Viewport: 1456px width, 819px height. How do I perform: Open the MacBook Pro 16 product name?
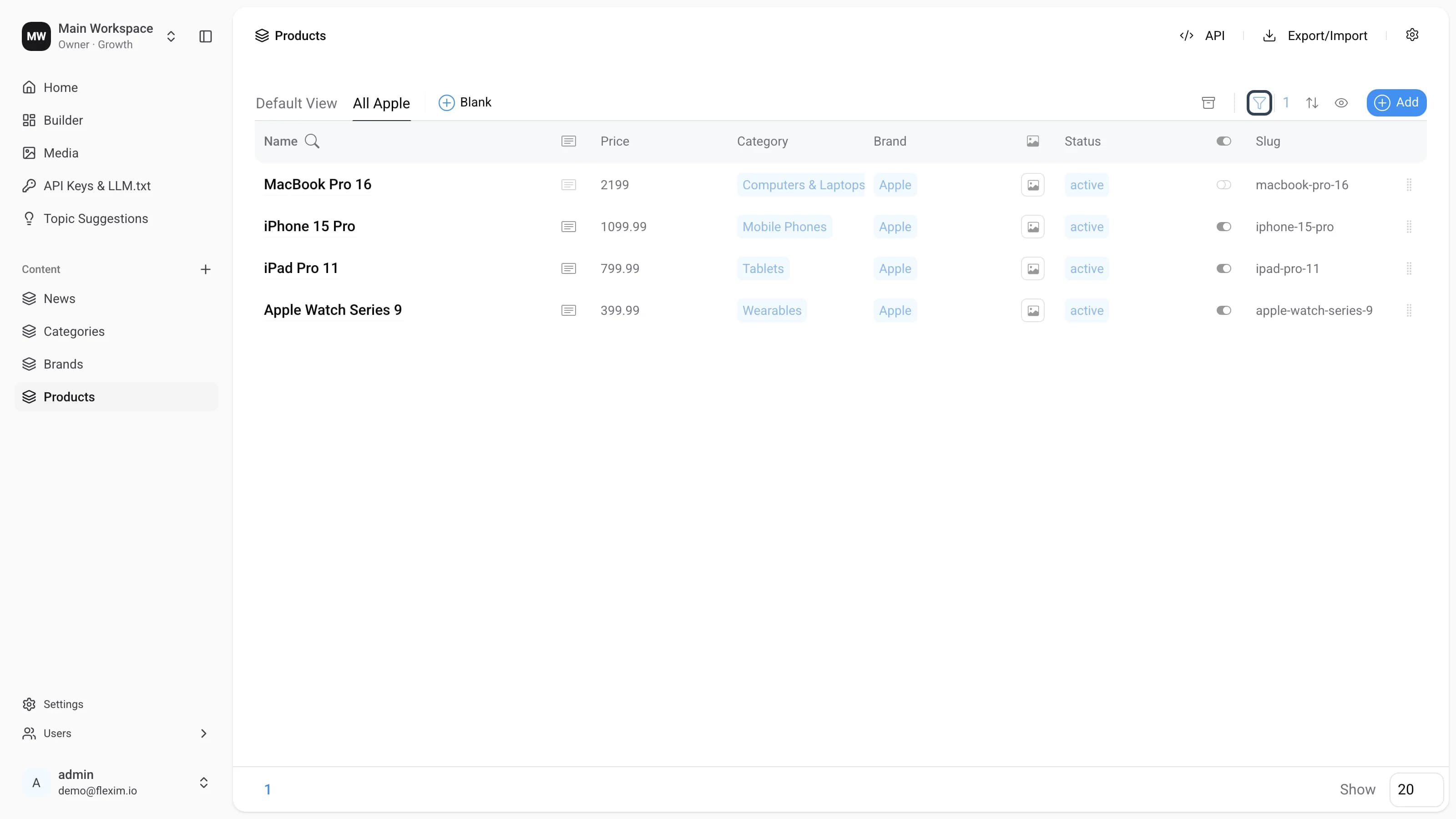coord(318,184)
